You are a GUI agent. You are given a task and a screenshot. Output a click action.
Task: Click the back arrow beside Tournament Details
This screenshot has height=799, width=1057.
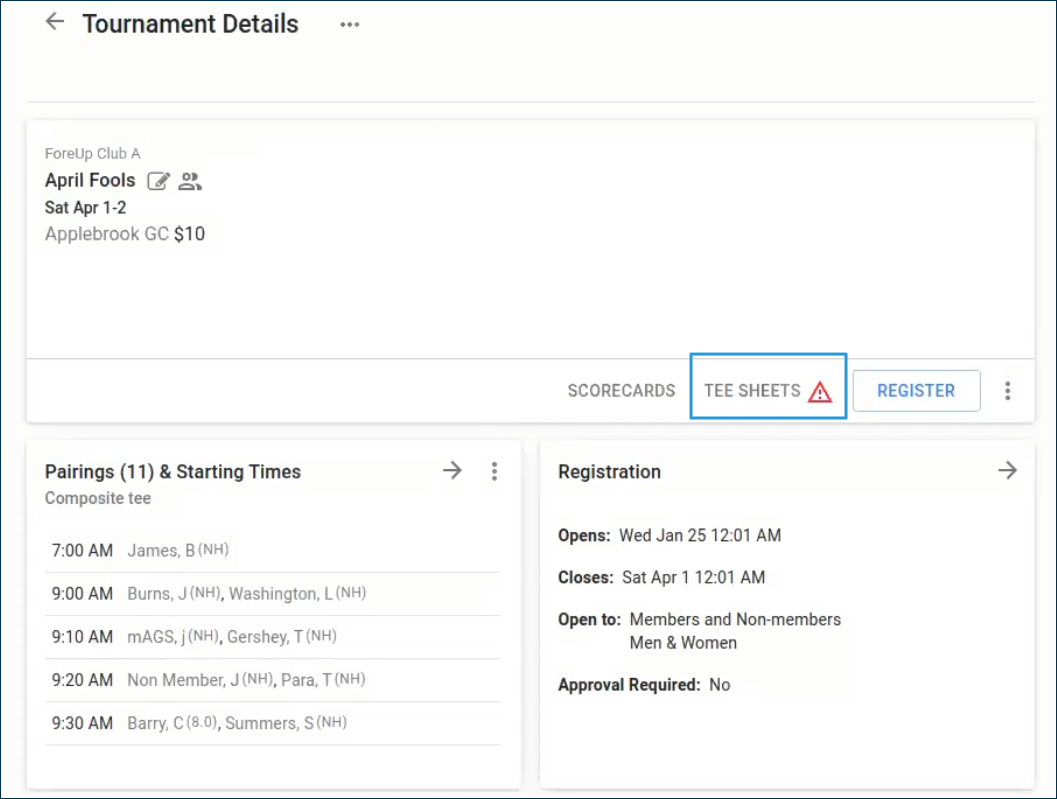click(55, 22)
